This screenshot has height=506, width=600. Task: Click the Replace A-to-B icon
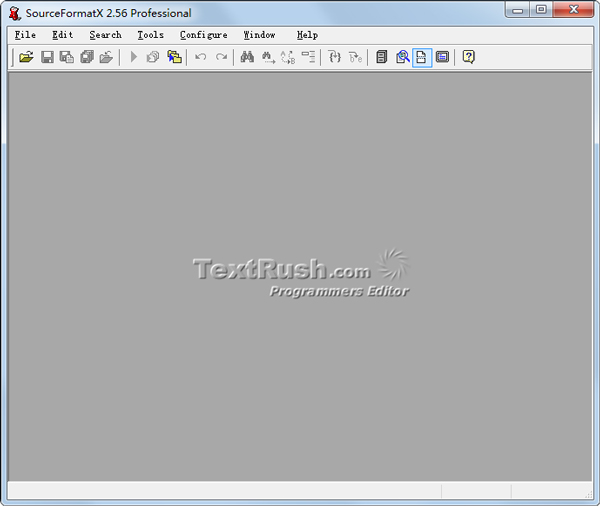tap(288, 57)
